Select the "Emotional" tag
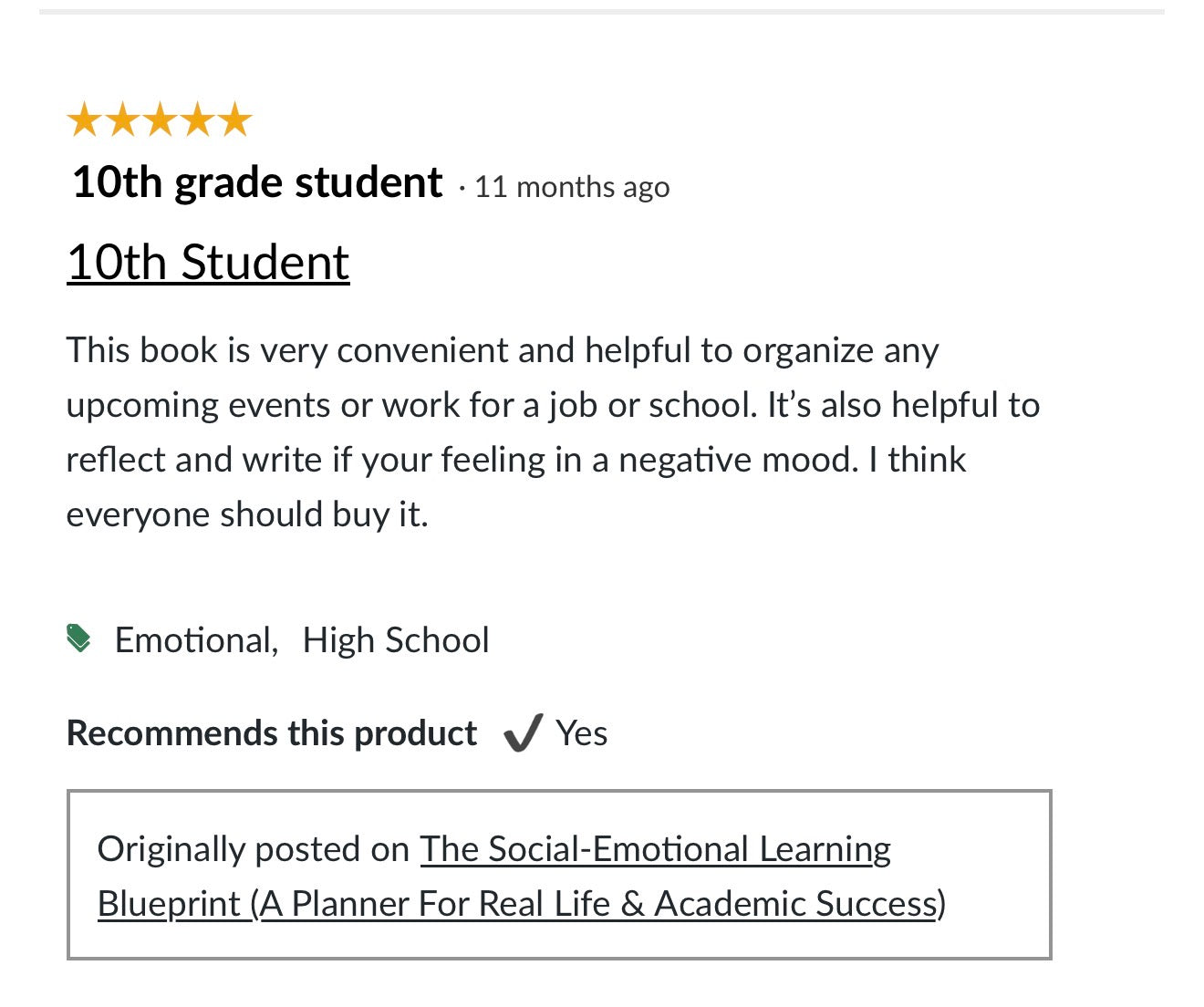 [x=195, y=640]
